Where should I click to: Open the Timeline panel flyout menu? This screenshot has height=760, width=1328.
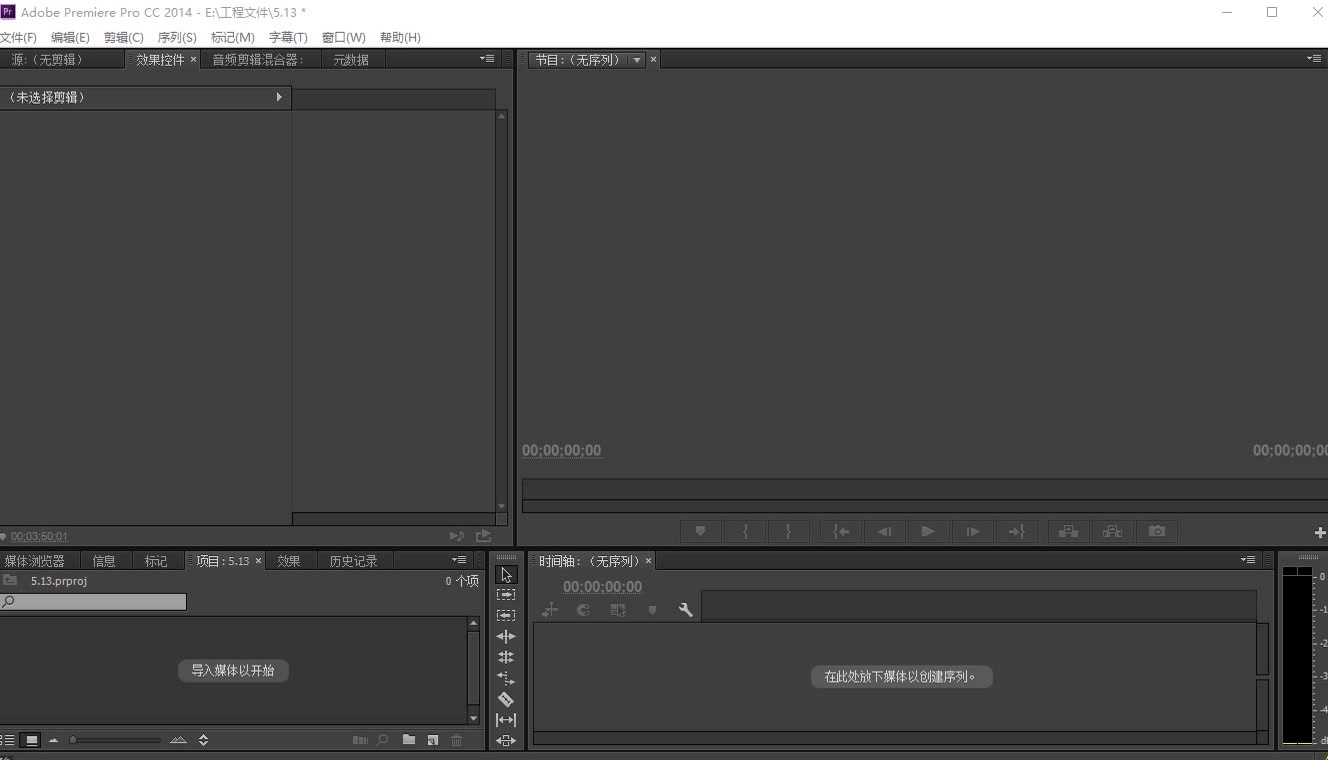pos(1248,560)
